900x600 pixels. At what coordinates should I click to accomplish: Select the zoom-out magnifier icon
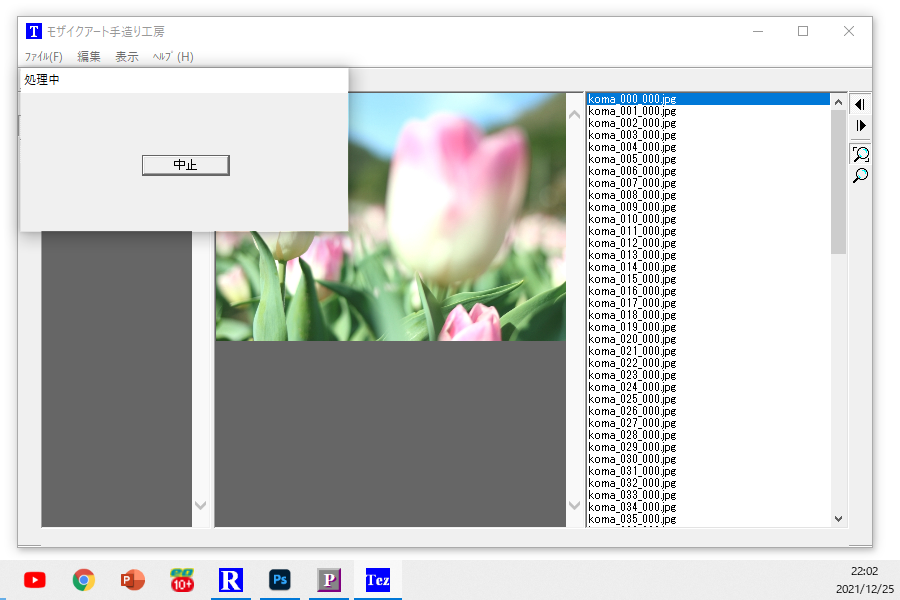click(x=860, y=175)
